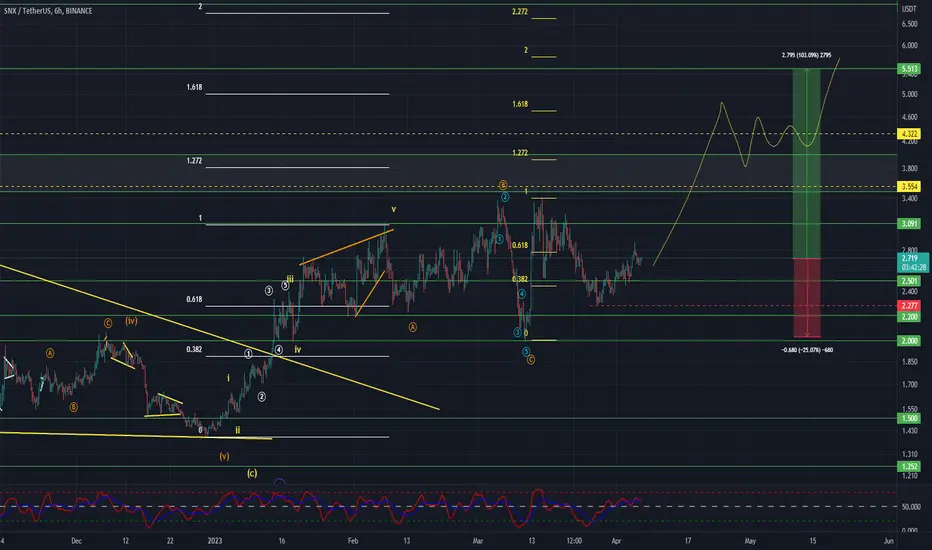Select the white 0.382 Fibonacci retracement label
Viewport: 932px width, 550px height.
tap(194, 350)
